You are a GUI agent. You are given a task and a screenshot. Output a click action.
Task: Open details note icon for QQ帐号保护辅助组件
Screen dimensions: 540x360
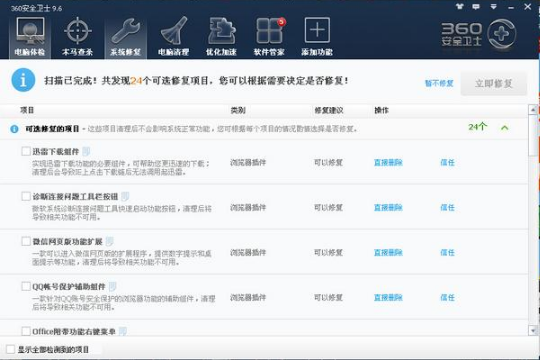pos(113,286)
